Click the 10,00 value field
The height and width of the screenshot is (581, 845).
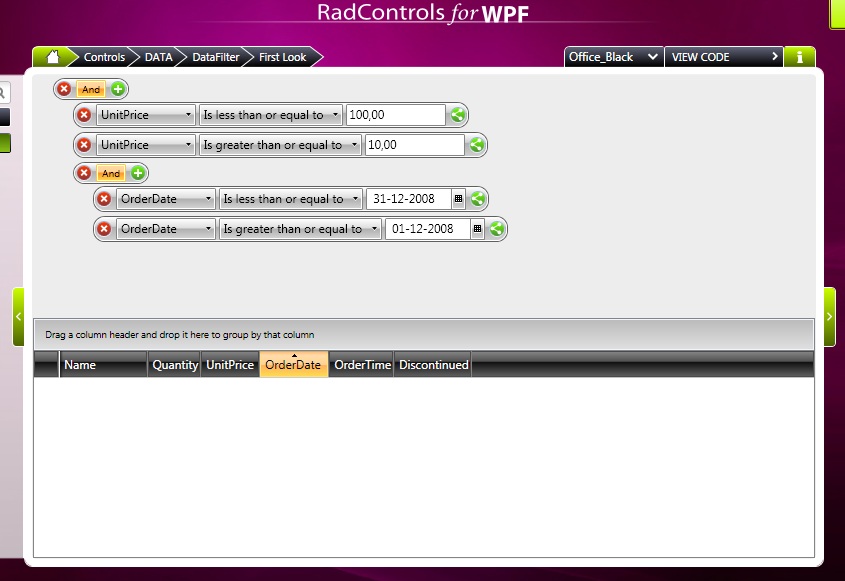[414, 145]
